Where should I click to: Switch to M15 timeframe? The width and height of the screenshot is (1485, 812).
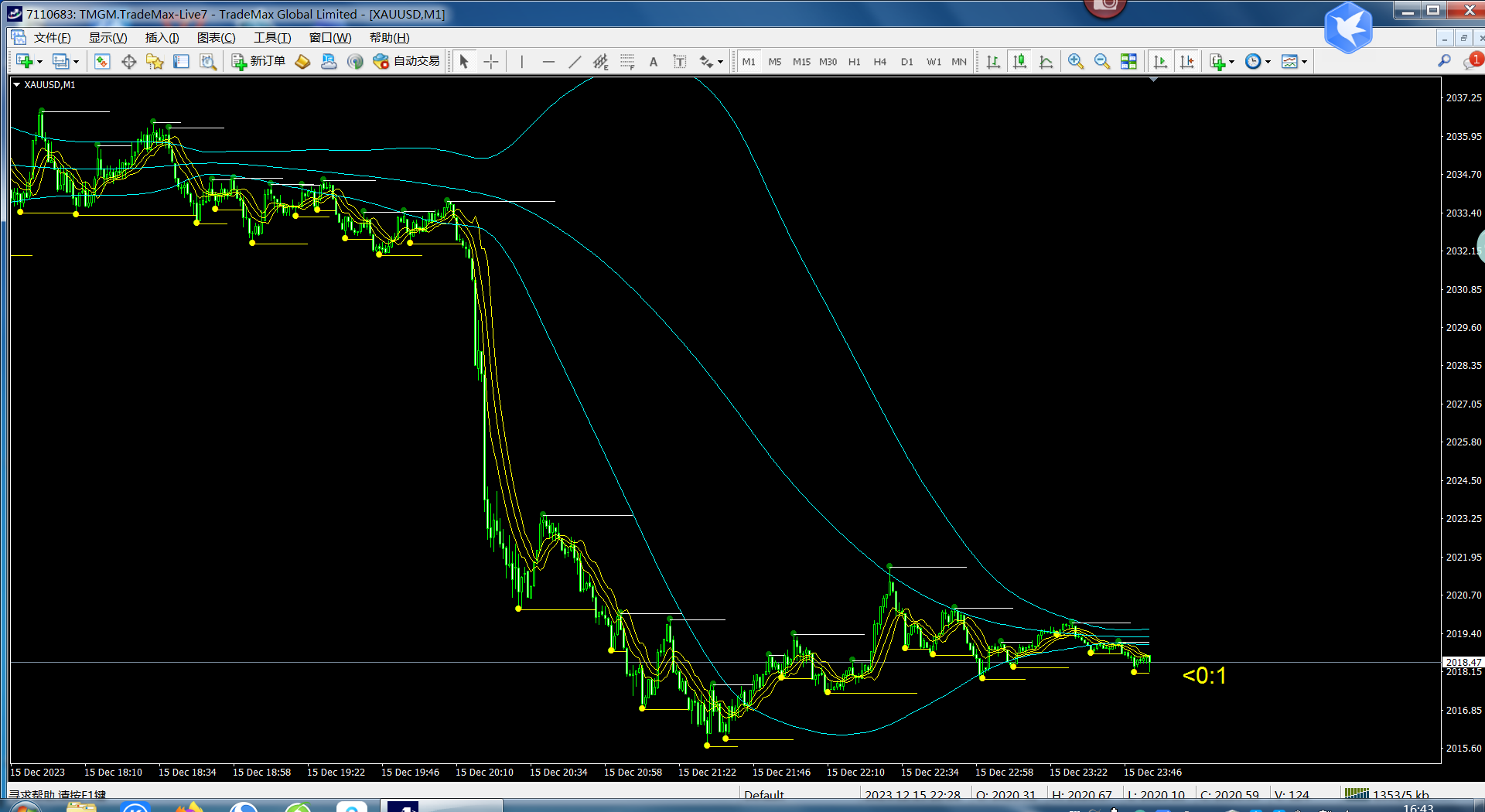801,62
